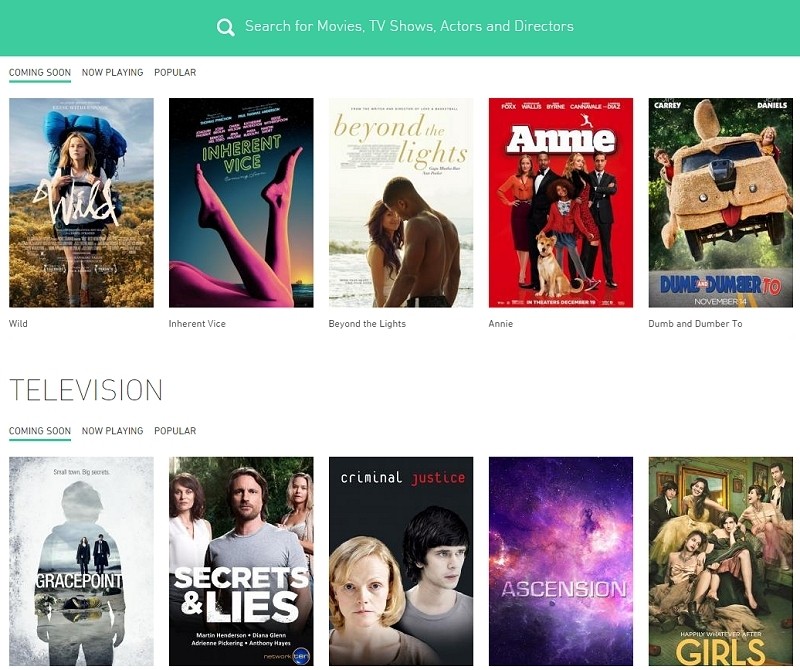
Task: Click the Inherent Vice title link
Action: pos(197,324)
